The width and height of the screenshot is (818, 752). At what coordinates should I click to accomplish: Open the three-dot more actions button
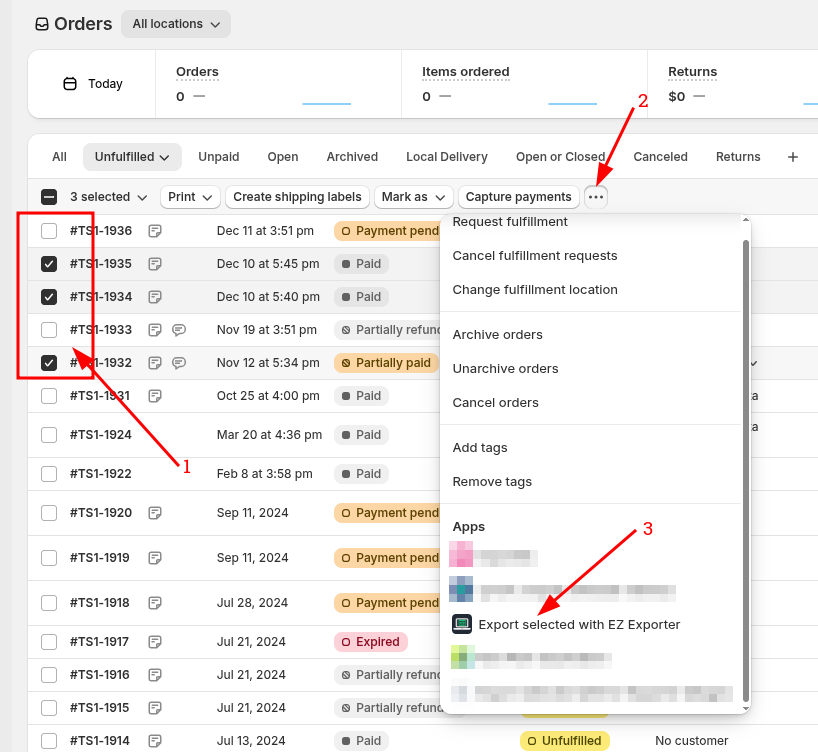click(x=596, y=197)
